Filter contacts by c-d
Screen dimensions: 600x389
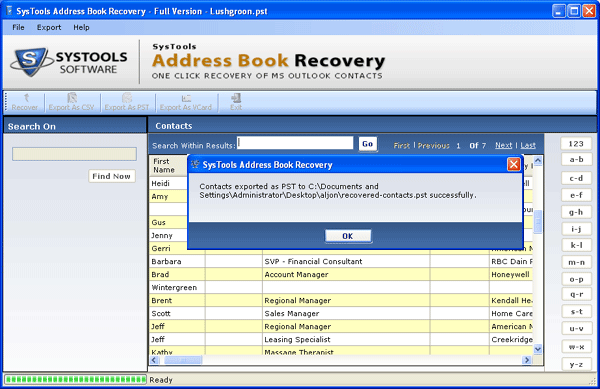pyautogui.click(x=576, y=178)
